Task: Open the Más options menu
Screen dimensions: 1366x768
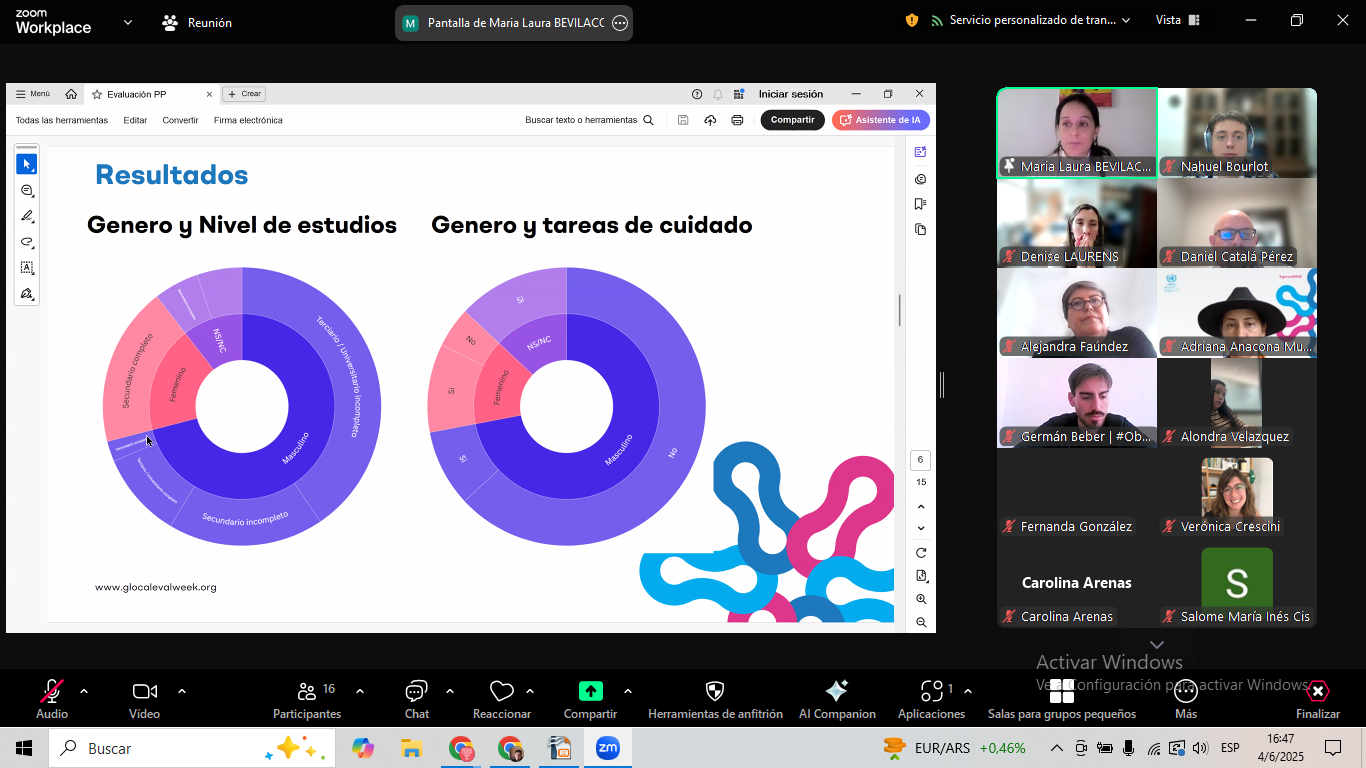Action: [x=1186, y=698]
